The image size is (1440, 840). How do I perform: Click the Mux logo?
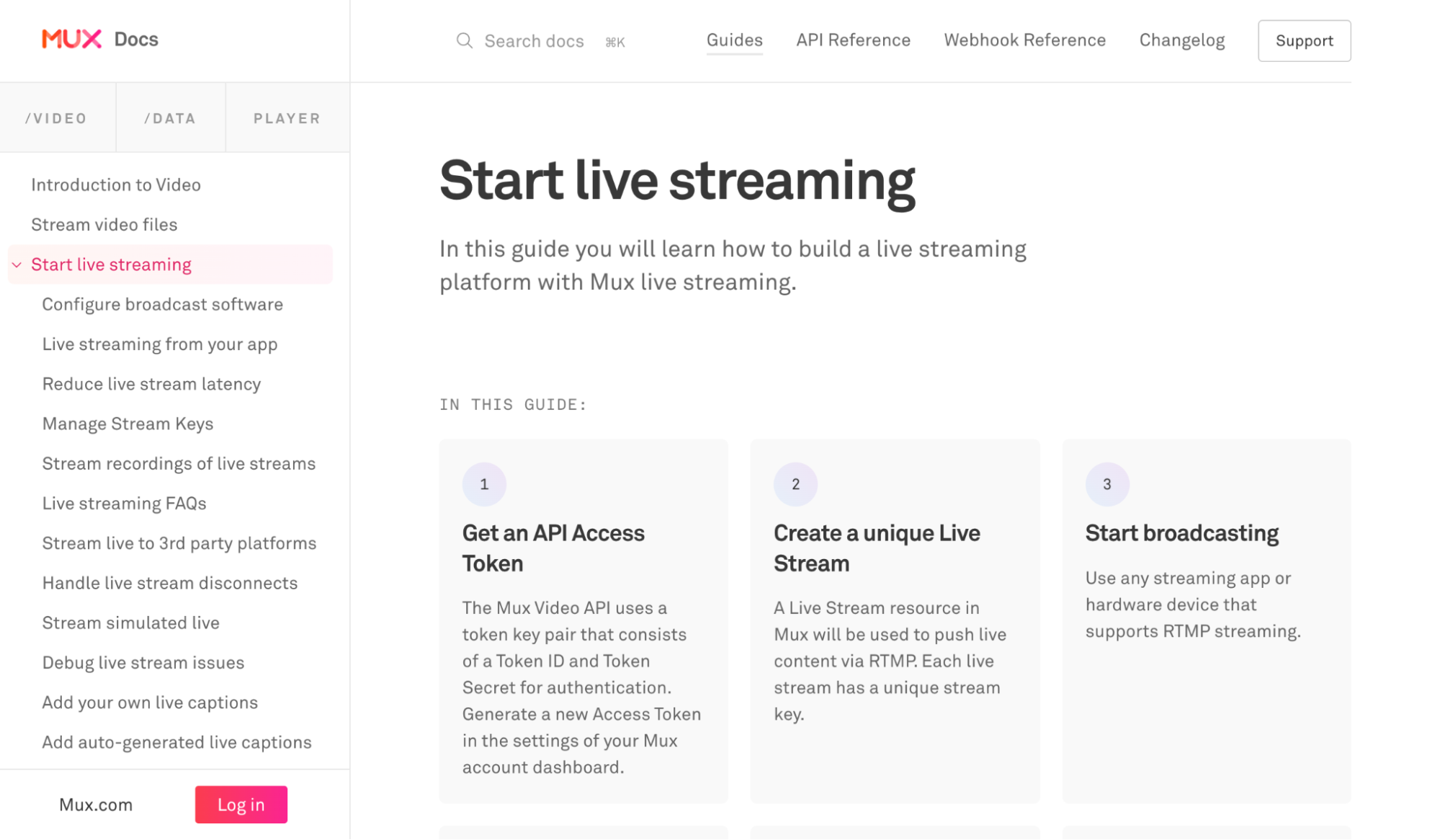click(71, 39)
